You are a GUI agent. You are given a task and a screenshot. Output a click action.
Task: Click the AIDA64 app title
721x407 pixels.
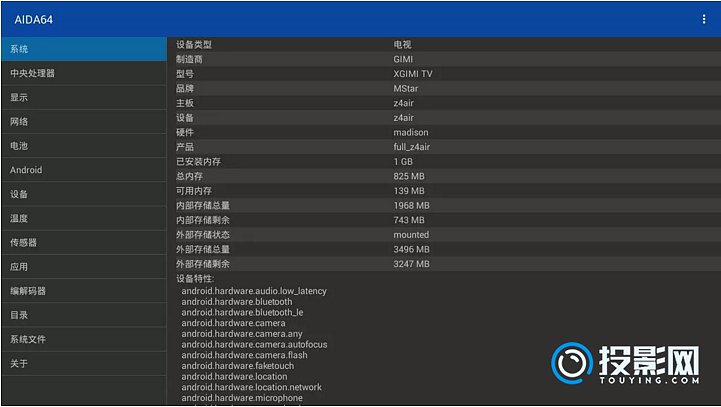34,20
